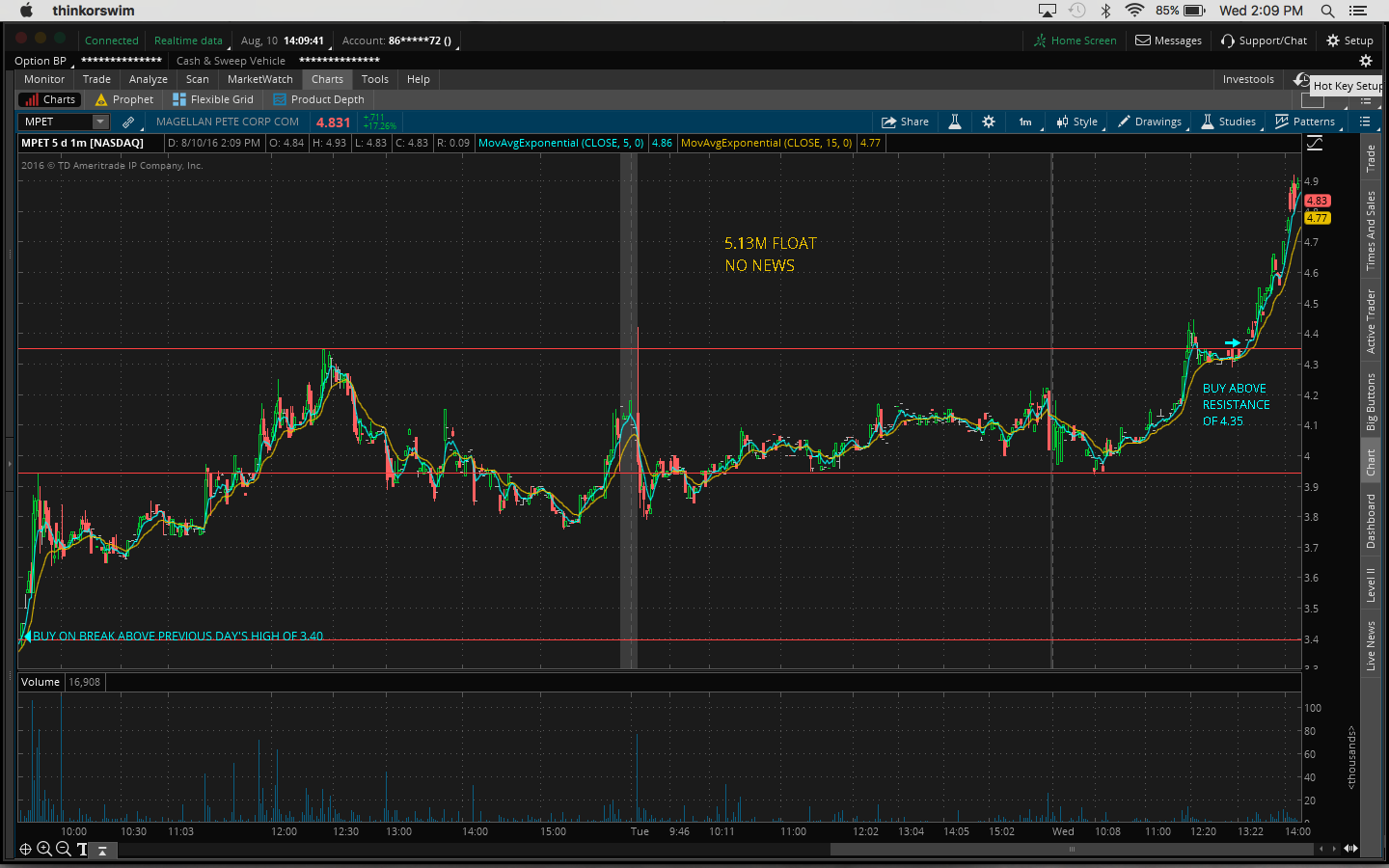Open chart settings gear icon
Image resolution: width=1389 pixels, height=868 pixels.
989,122
